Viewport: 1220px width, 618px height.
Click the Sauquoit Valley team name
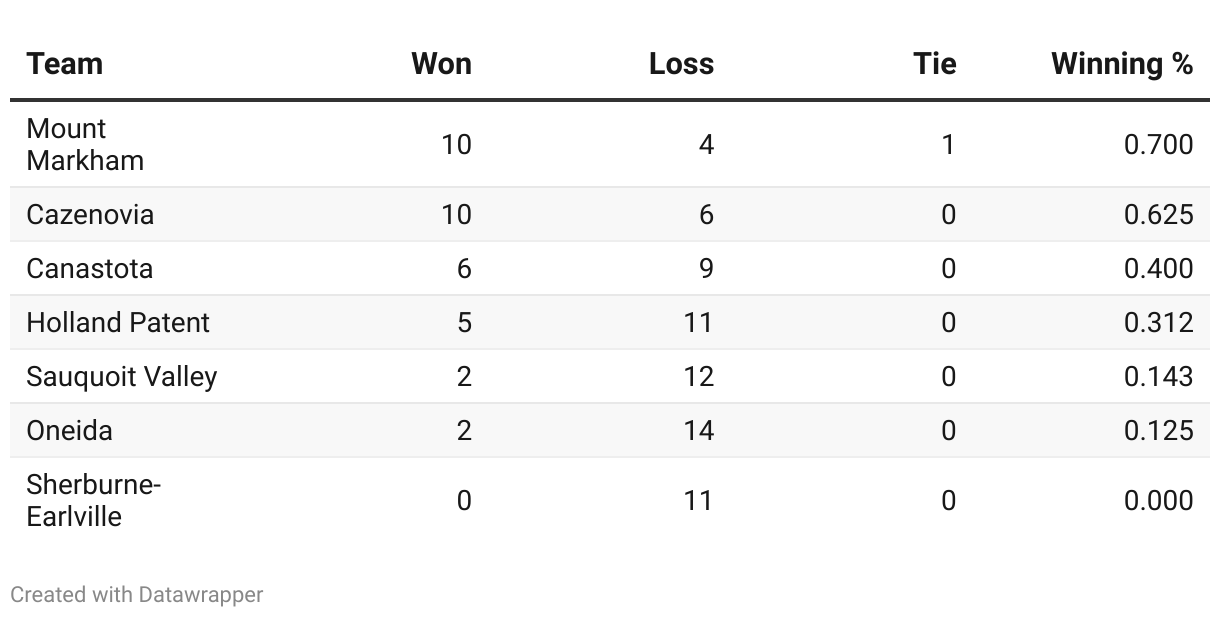[121, 377]
